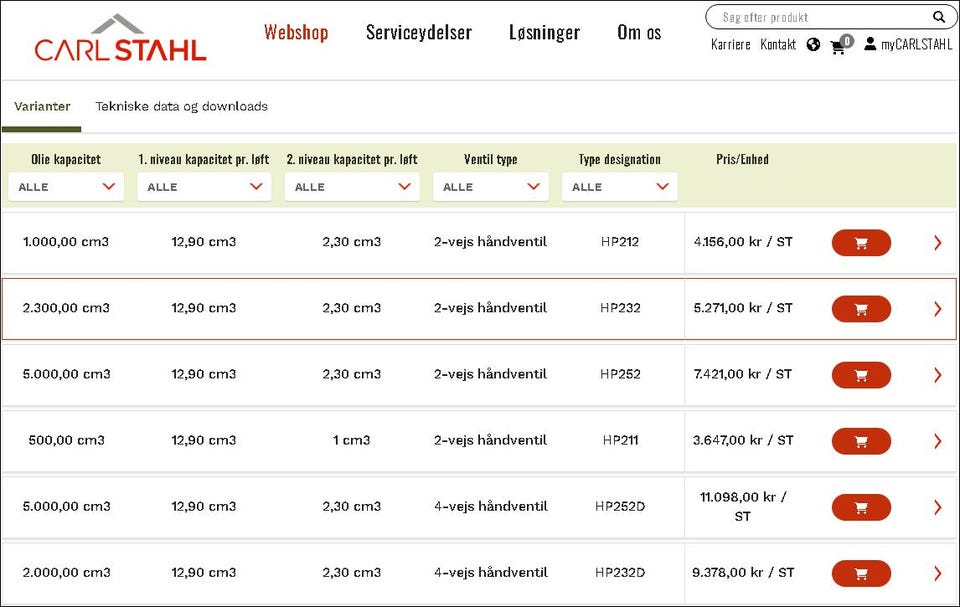Image resolution: width=960 pixels, height=607 pixels.
Task: Add HP211 to cart
Action: 861,442
